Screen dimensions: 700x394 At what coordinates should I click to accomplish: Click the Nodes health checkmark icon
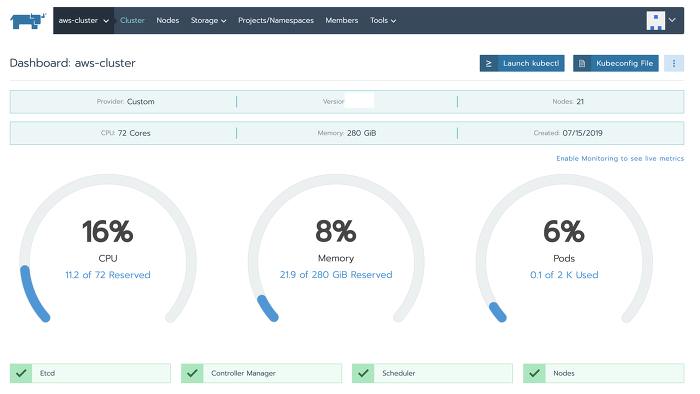coord(534,373)
